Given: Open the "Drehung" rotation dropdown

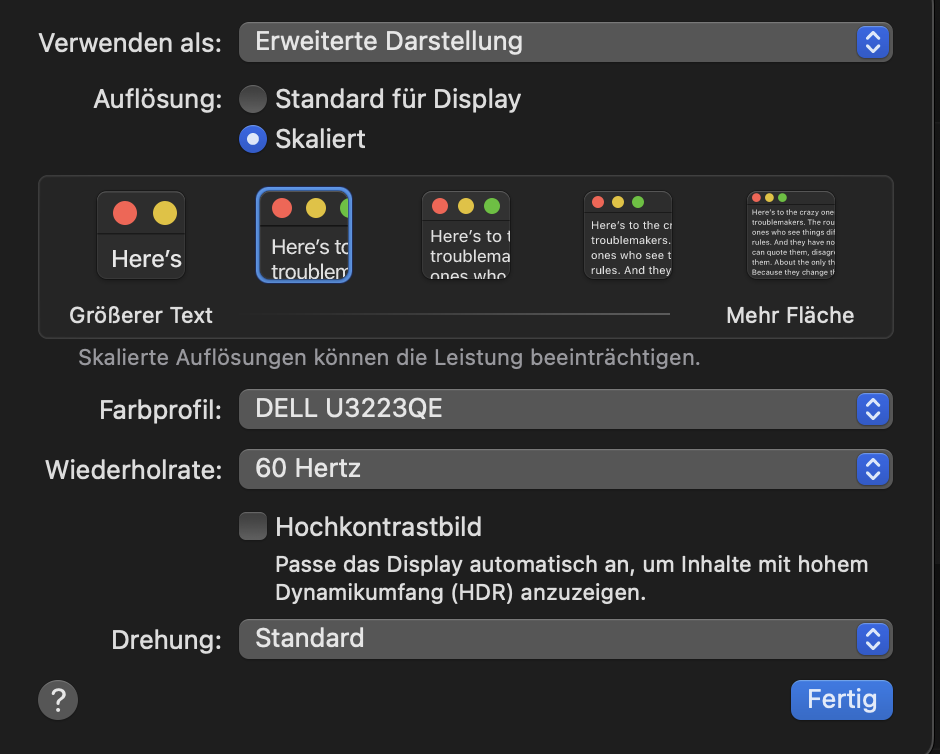Looking at the screenshot, I should (565, 639).
